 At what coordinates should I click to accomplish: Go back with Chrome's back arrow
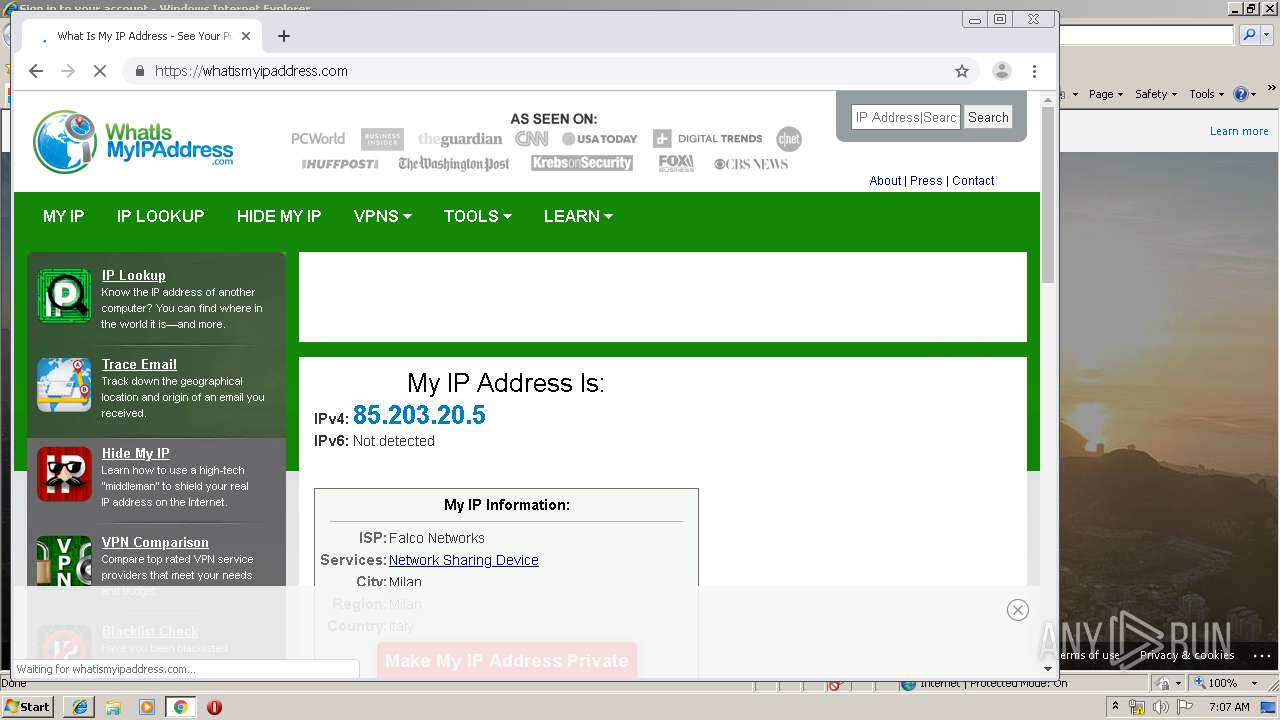[36, 71]
